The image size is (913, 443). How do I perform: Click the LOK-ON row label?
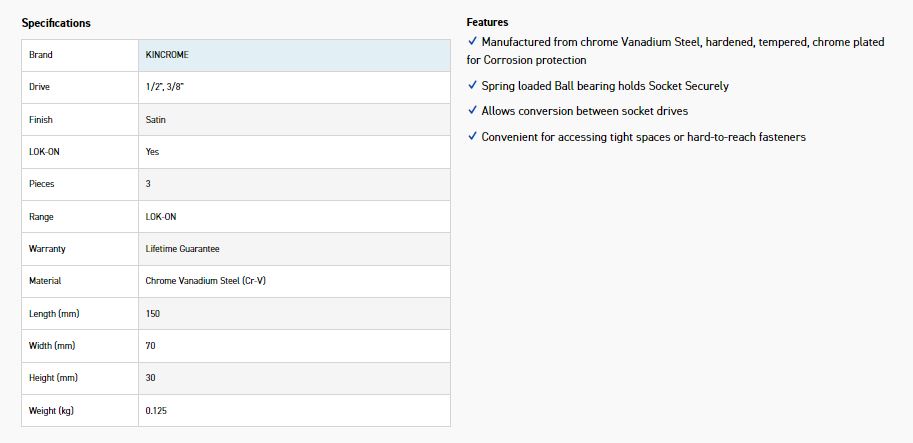click(45, 152)
